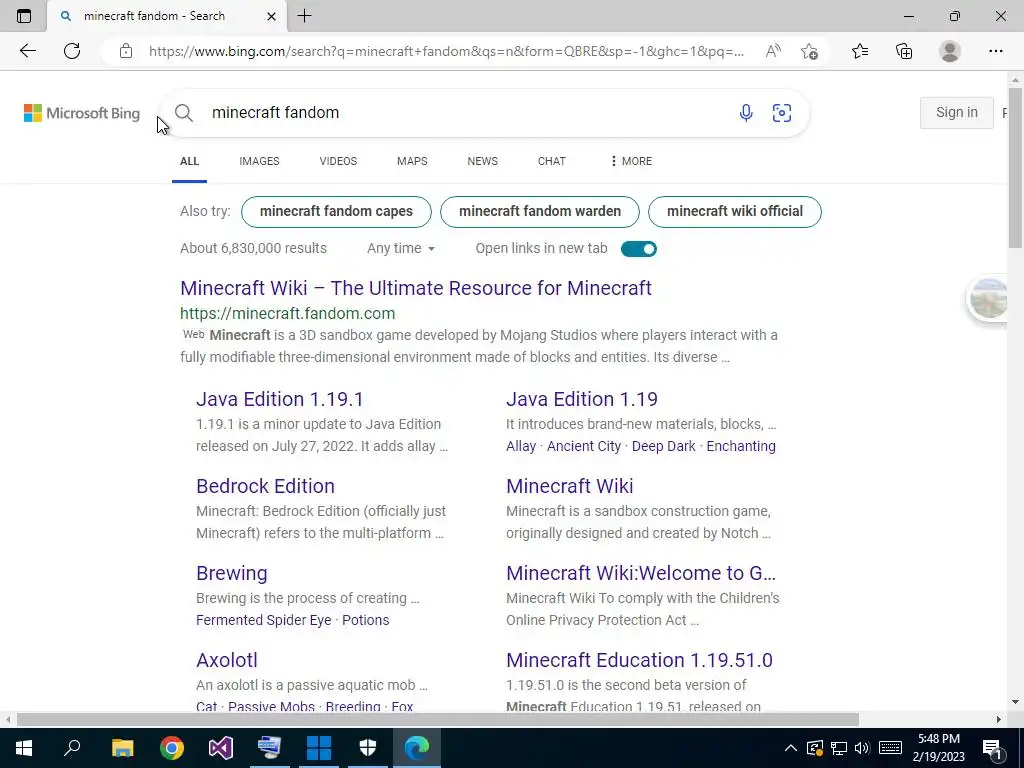Screen dimensions: 1024x768
Task: Open the Brewing link
Action: [x=232, y=573]
